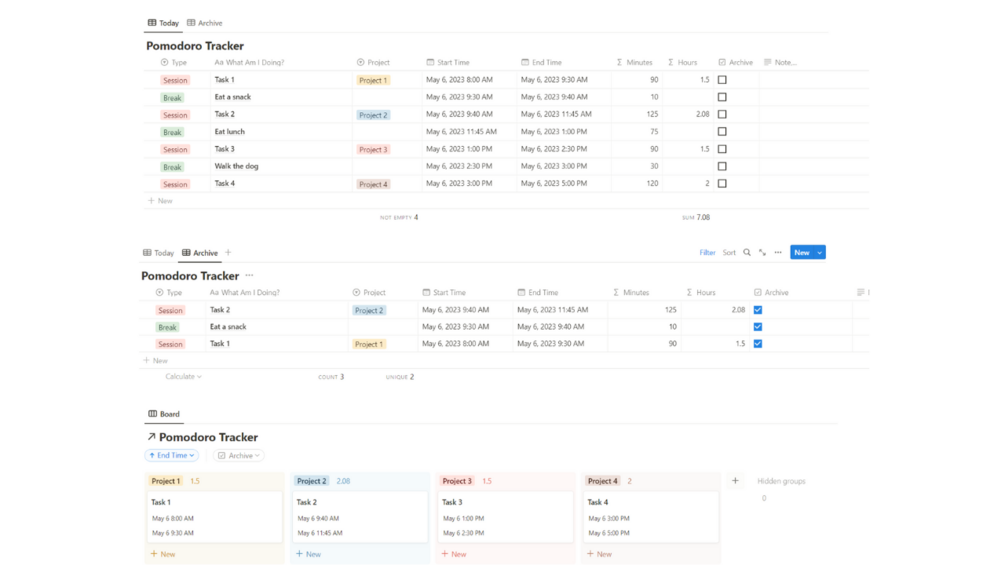
Task: Check the Archive box for Eat a snack row
Action: point(722,97)
